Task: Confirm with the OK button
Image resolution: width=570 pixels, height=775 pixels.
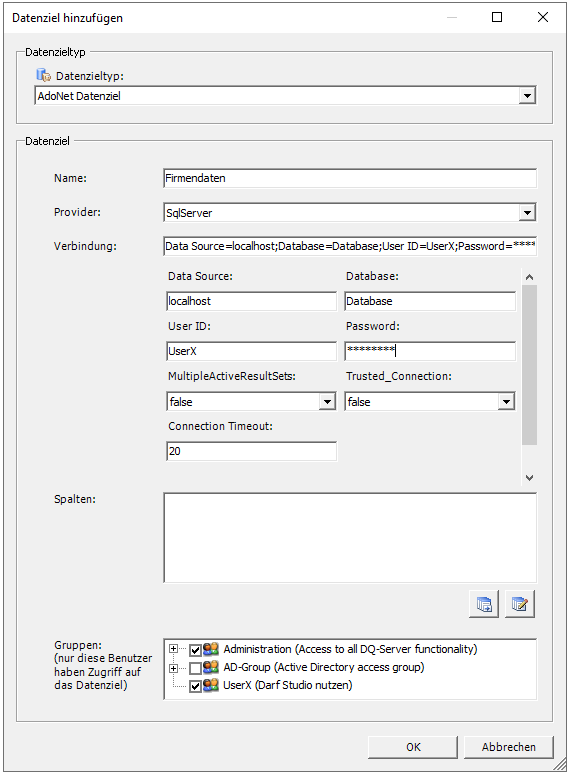Action: click(413, 747)
